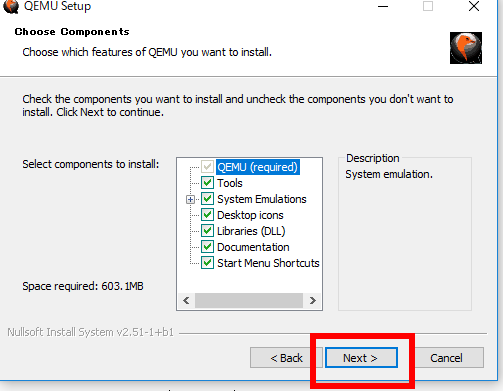Click the Next > button
This screenshot has width=503, height=391.
361,358
